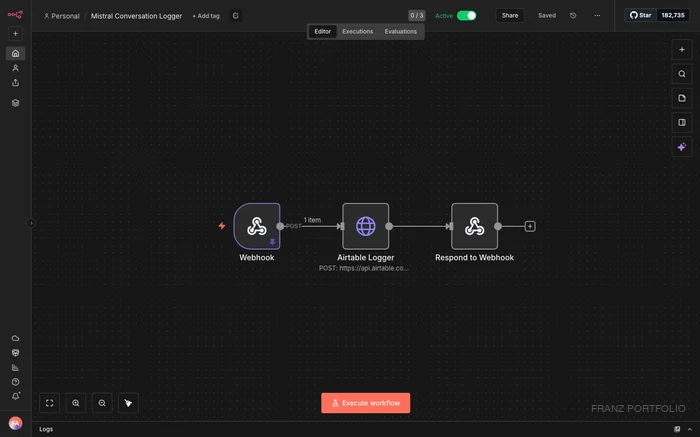Click the Execute workflow button
Viewport: 700px width, 437px height.
(366, 403)
